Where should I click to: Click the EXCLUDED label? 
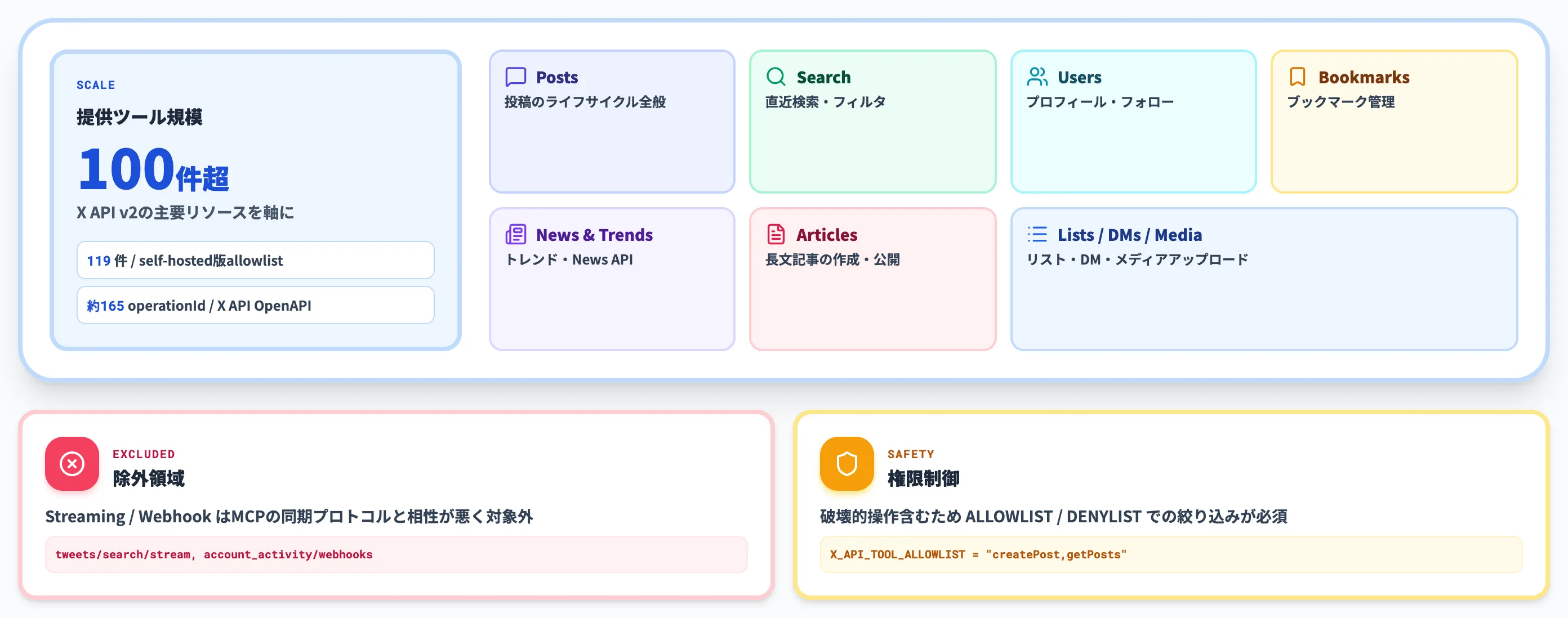(x=144, y=454)
